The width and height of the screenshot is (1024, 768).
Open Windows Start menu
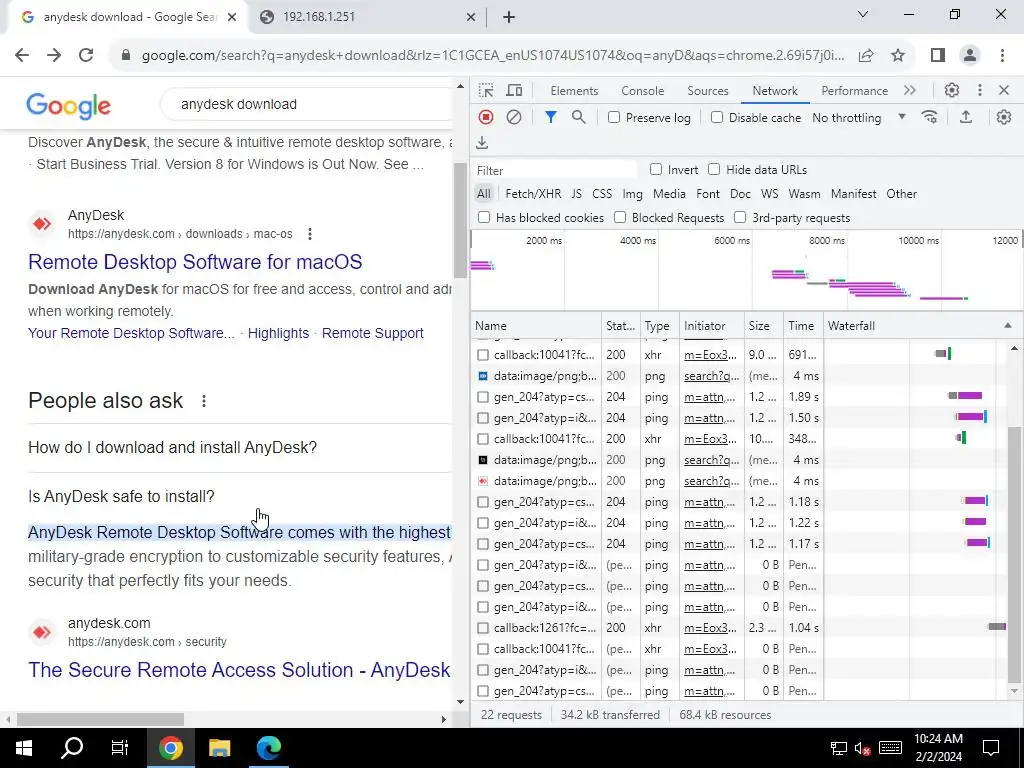pos(24,748)
